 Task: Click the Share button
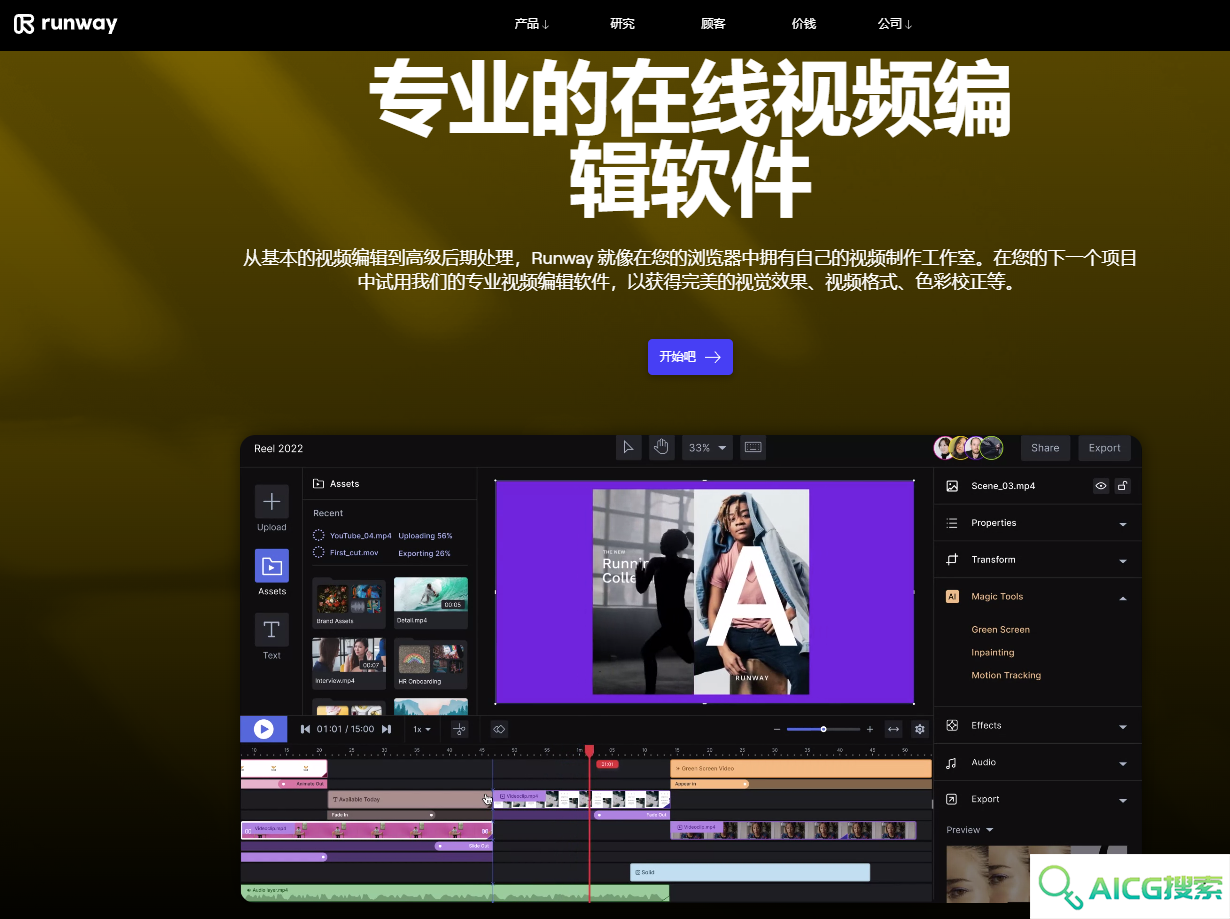tap(1045, 448)
